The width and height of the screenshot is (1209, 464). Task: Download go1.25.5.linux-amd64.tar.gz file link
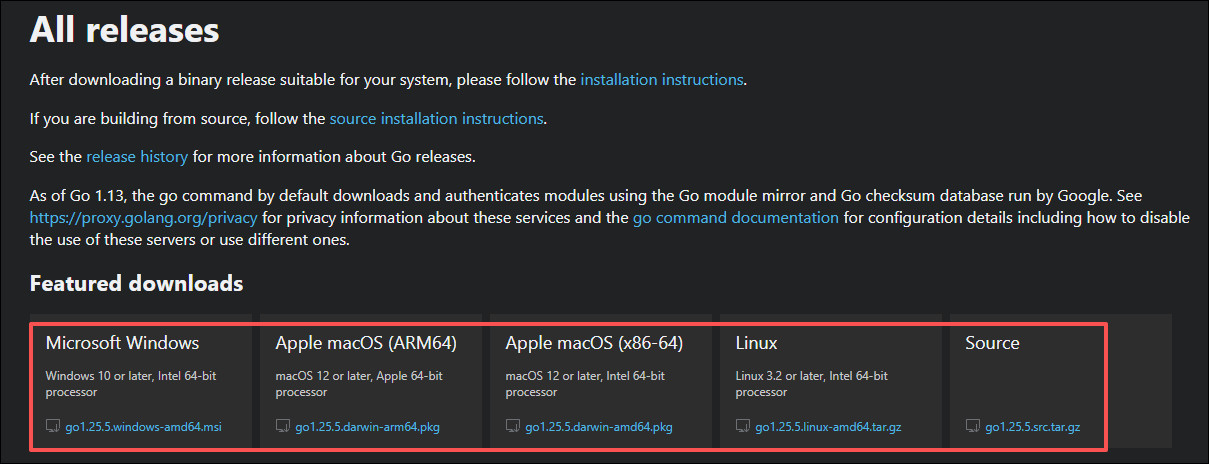828,427
